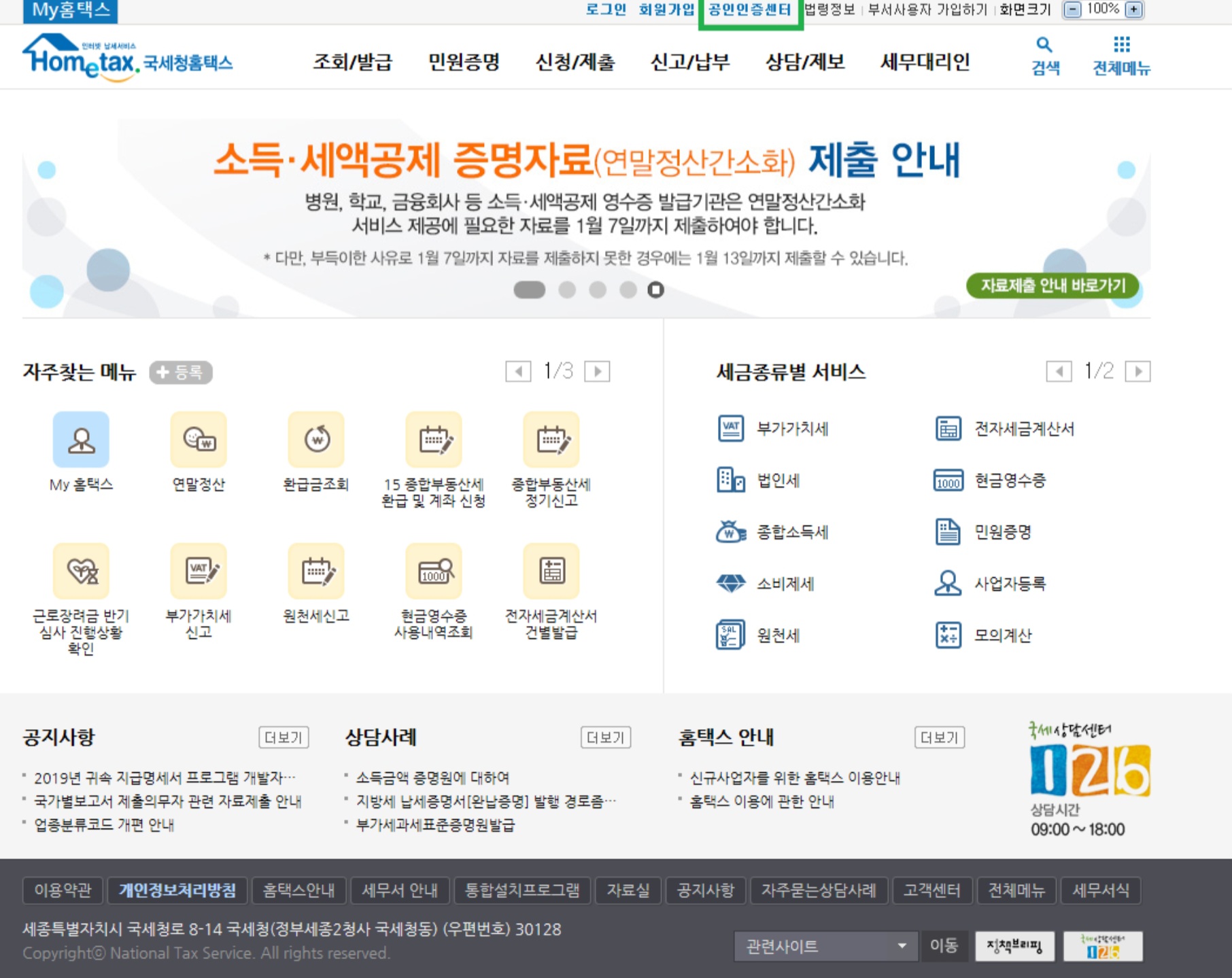Screen dimensions: 1232x978
Task: Go to previous 세금종류별 서비스 page
Action: (x=1059, y=372)
